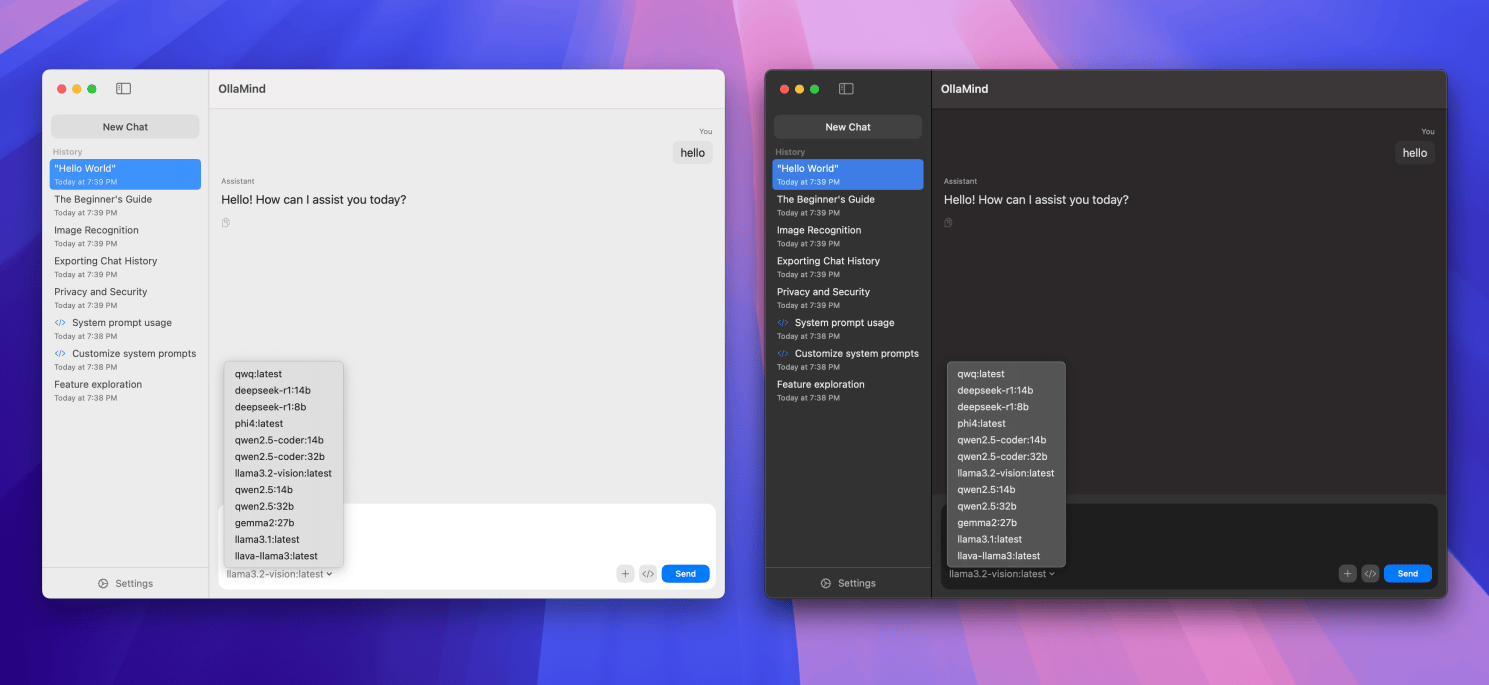
Task: Click plus attachment icon in dark window
Action: 1348,574
